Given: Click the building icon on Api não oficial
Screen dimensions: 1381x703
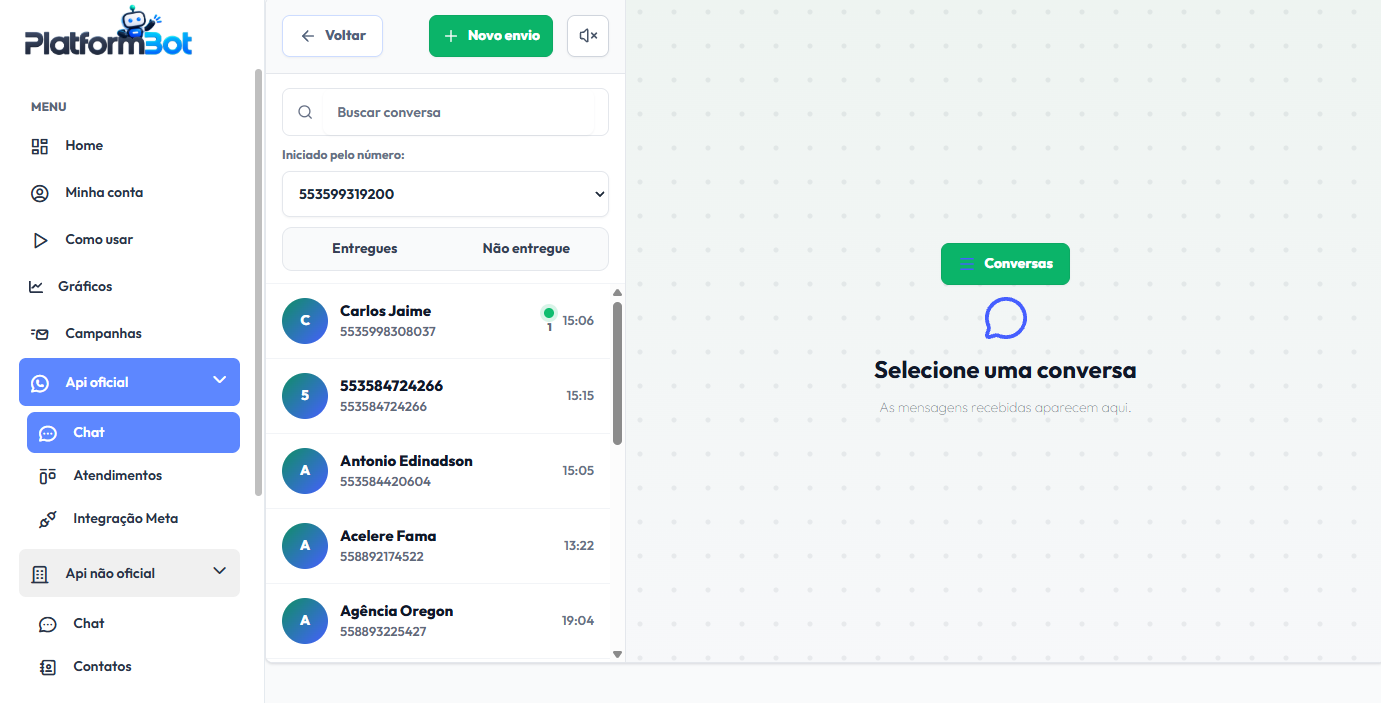Looking at the screenshot, I should point(40,574).
